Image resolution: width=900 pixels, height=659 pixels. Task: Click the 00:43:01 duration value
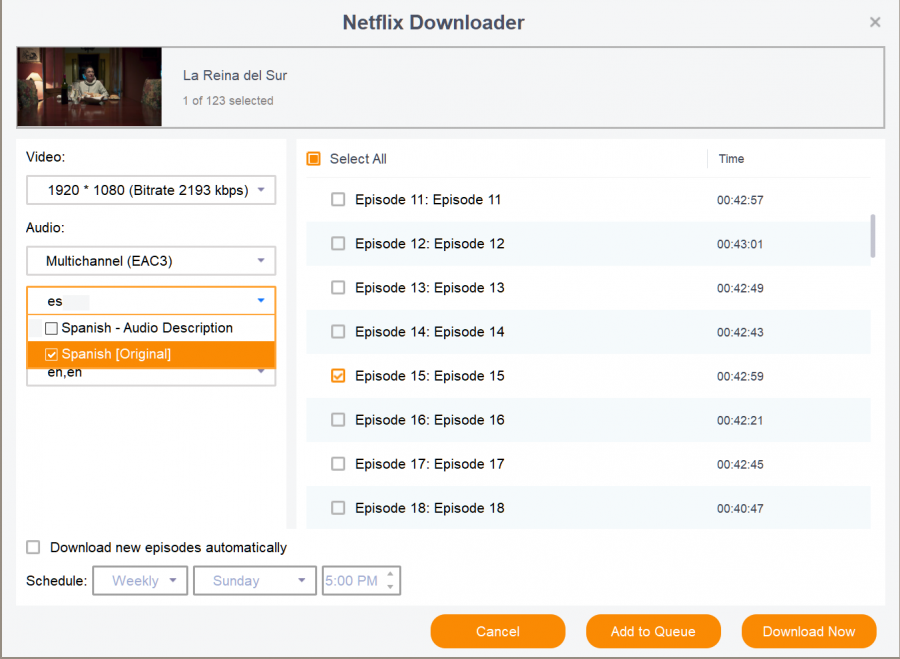(740, 245)
